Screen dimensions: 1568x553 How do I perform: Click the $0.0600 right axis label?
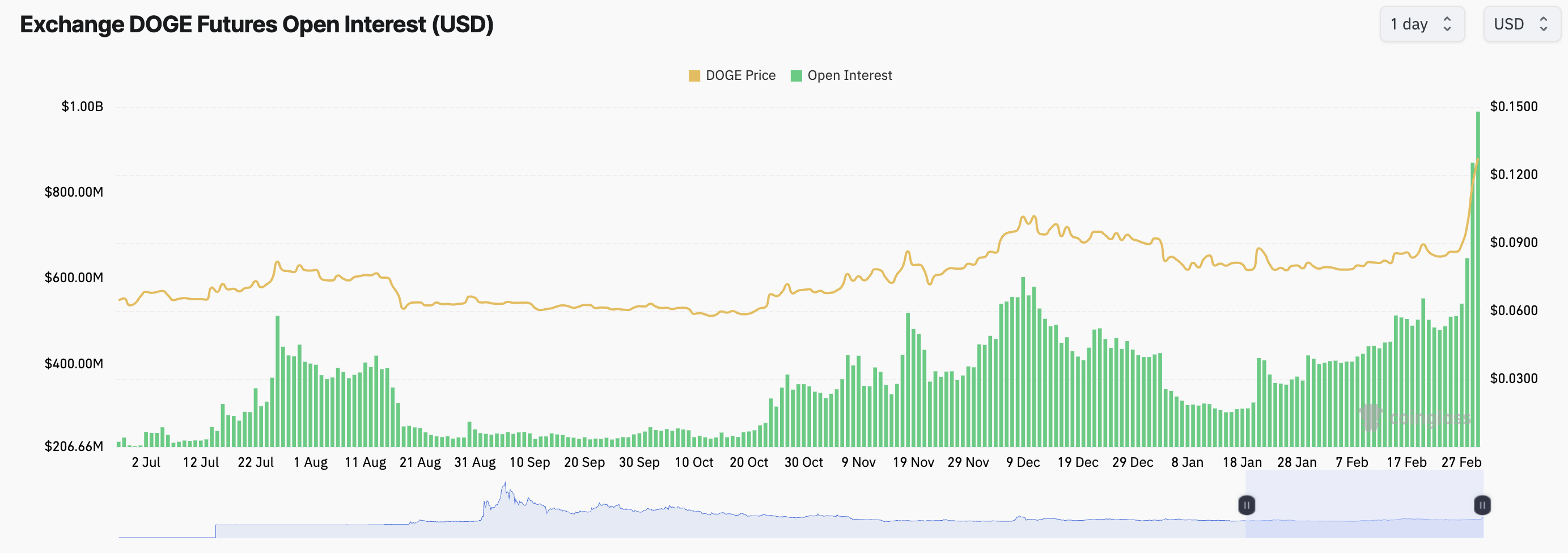click(1514, 310)
